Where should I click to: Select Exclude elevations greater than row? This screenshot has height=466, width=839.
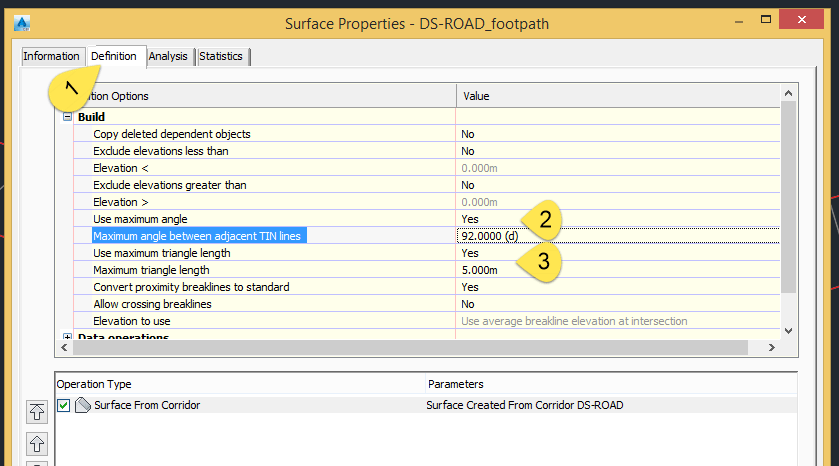click(170, 185)
